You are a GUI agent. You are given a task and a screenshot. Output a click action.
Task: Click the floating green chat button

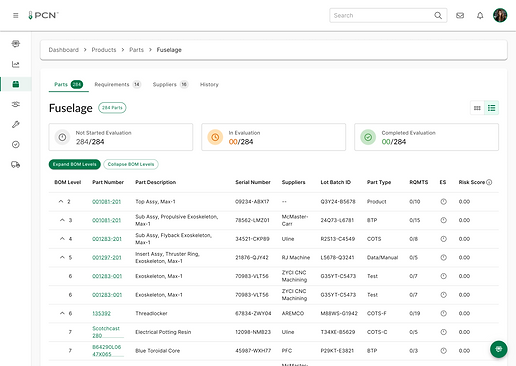[x=499, y=349]
